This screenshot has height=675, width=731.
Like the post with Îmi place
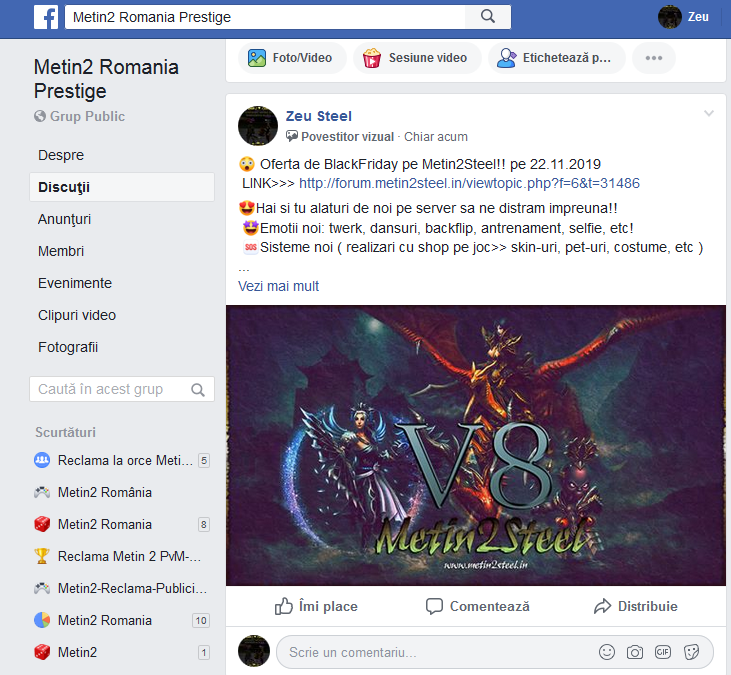click(x=316, y=606)
